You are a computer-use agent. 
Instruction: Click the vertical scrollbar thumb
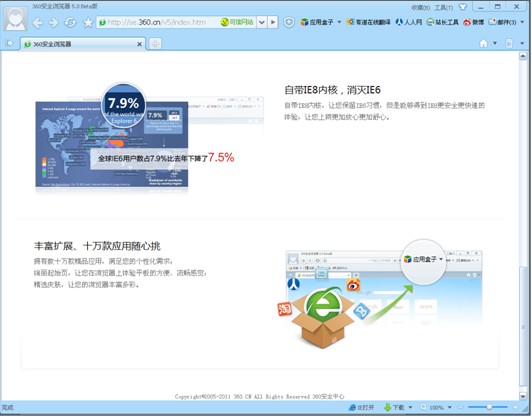click(523, 327)
